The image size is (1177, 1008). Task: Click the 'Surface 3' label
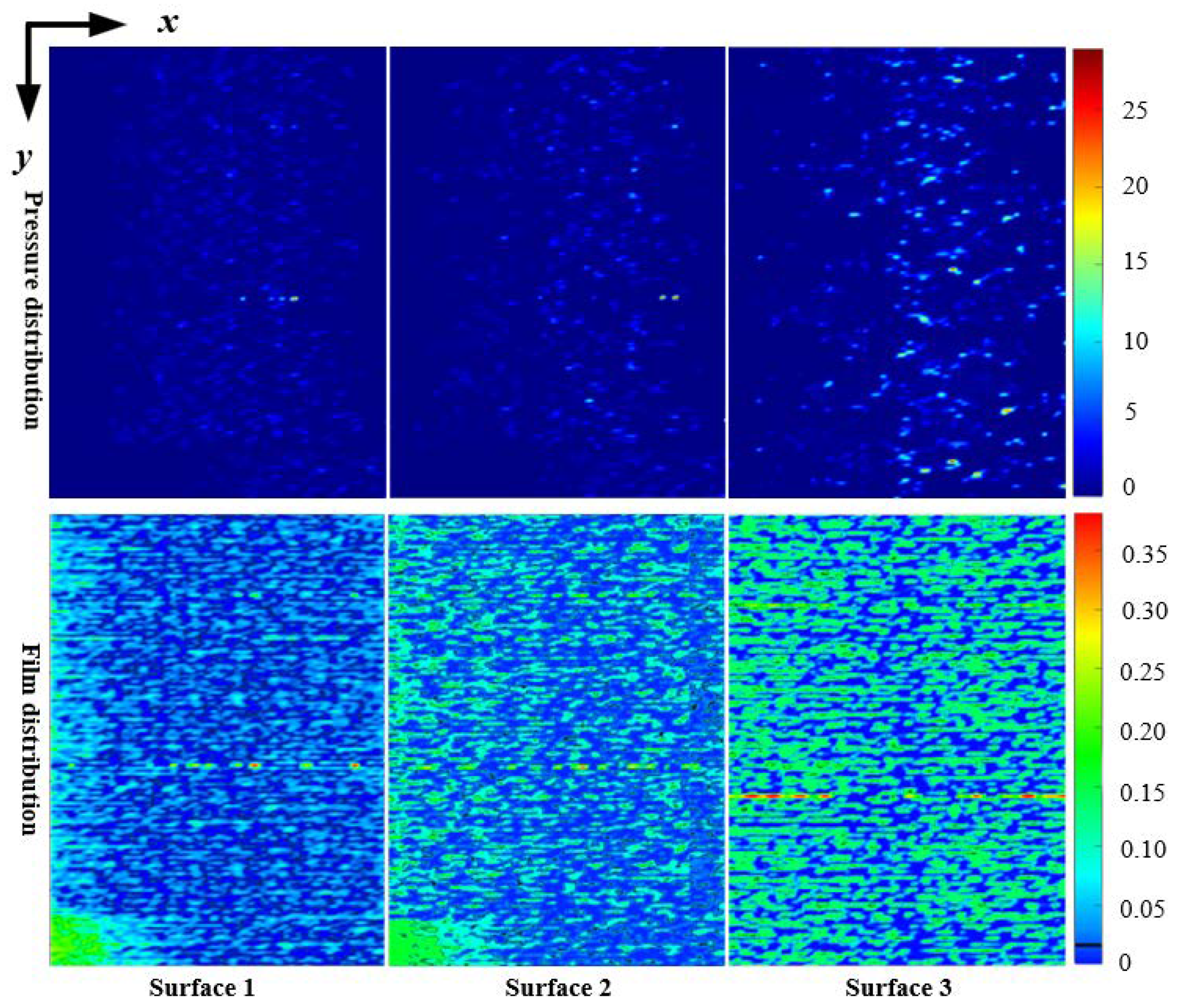[x=898, y=988]
